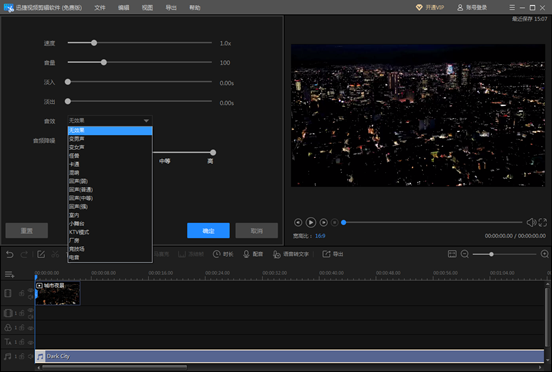Click the 速度 speed slider handle

[94, 43]
